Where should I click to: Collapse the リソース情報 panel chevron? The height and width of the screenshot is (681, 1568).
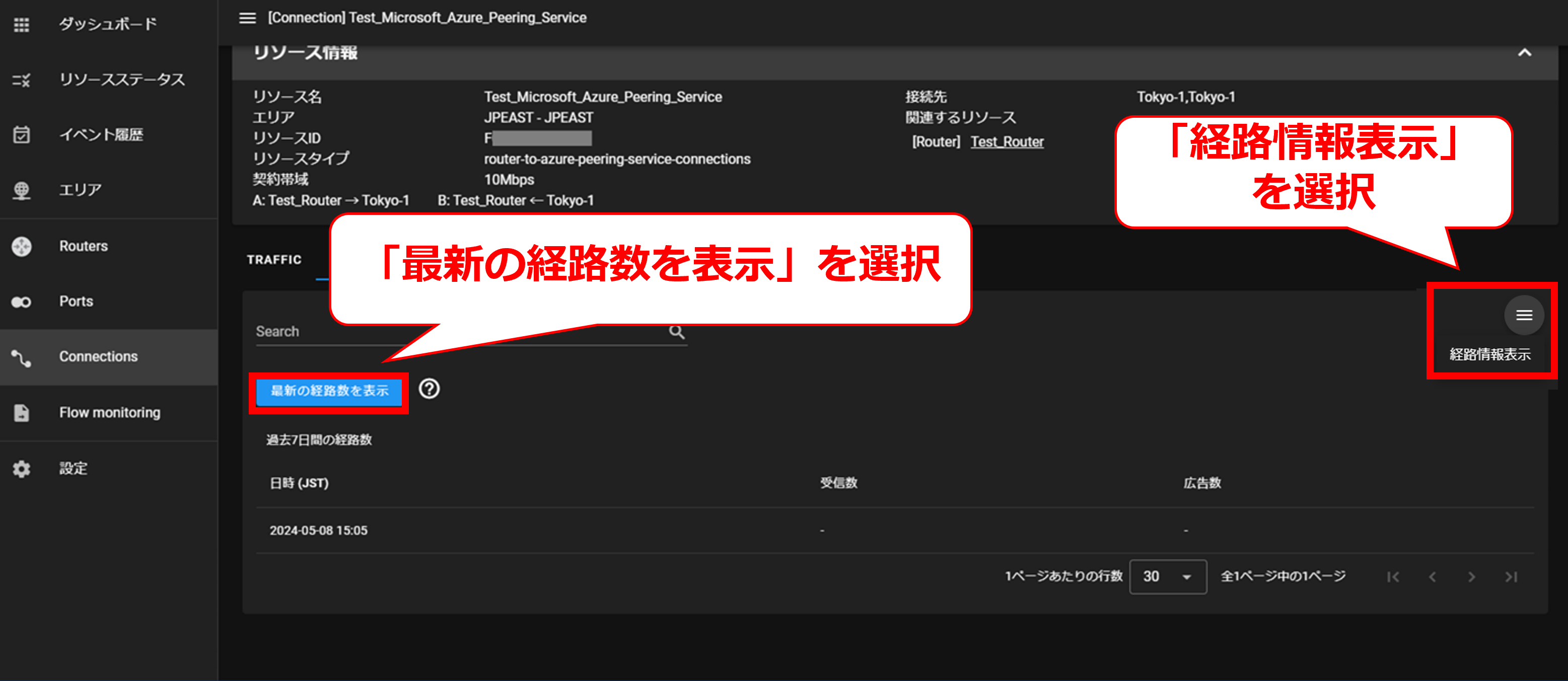coord(1524,53)
